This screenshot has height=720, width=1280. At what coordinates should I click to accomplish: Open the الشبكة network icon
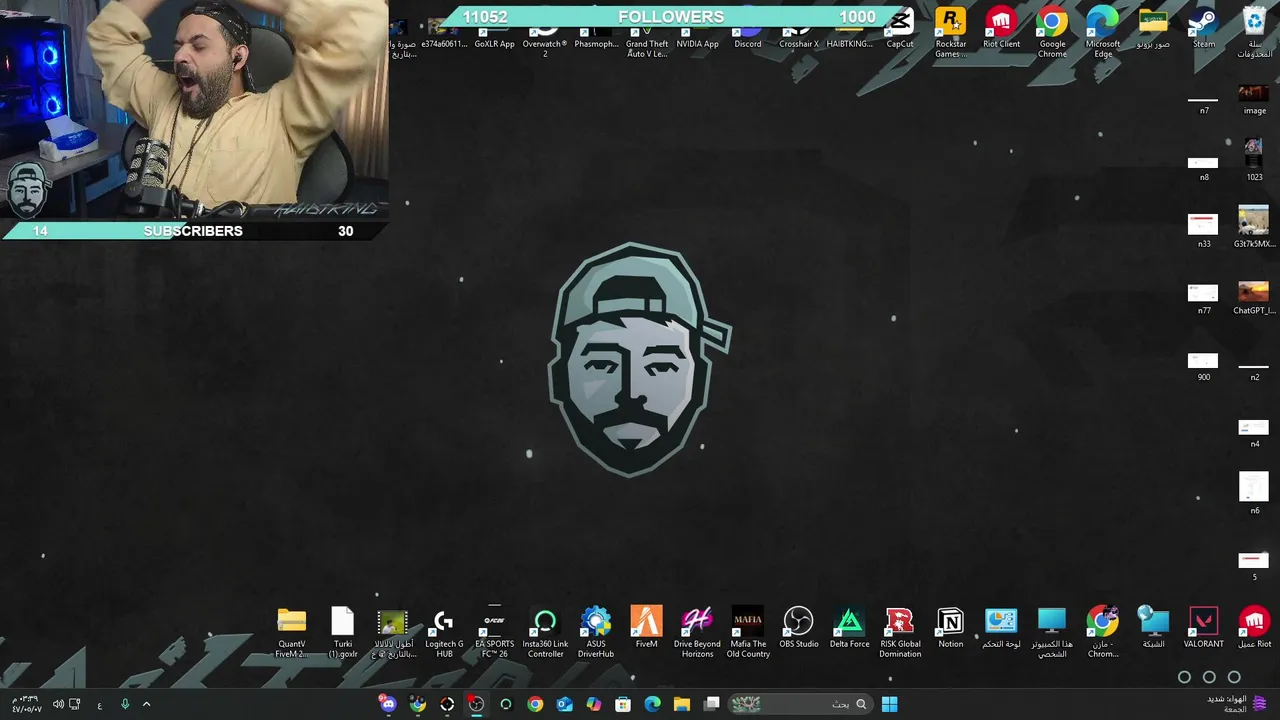click(x=1153, y=628)
